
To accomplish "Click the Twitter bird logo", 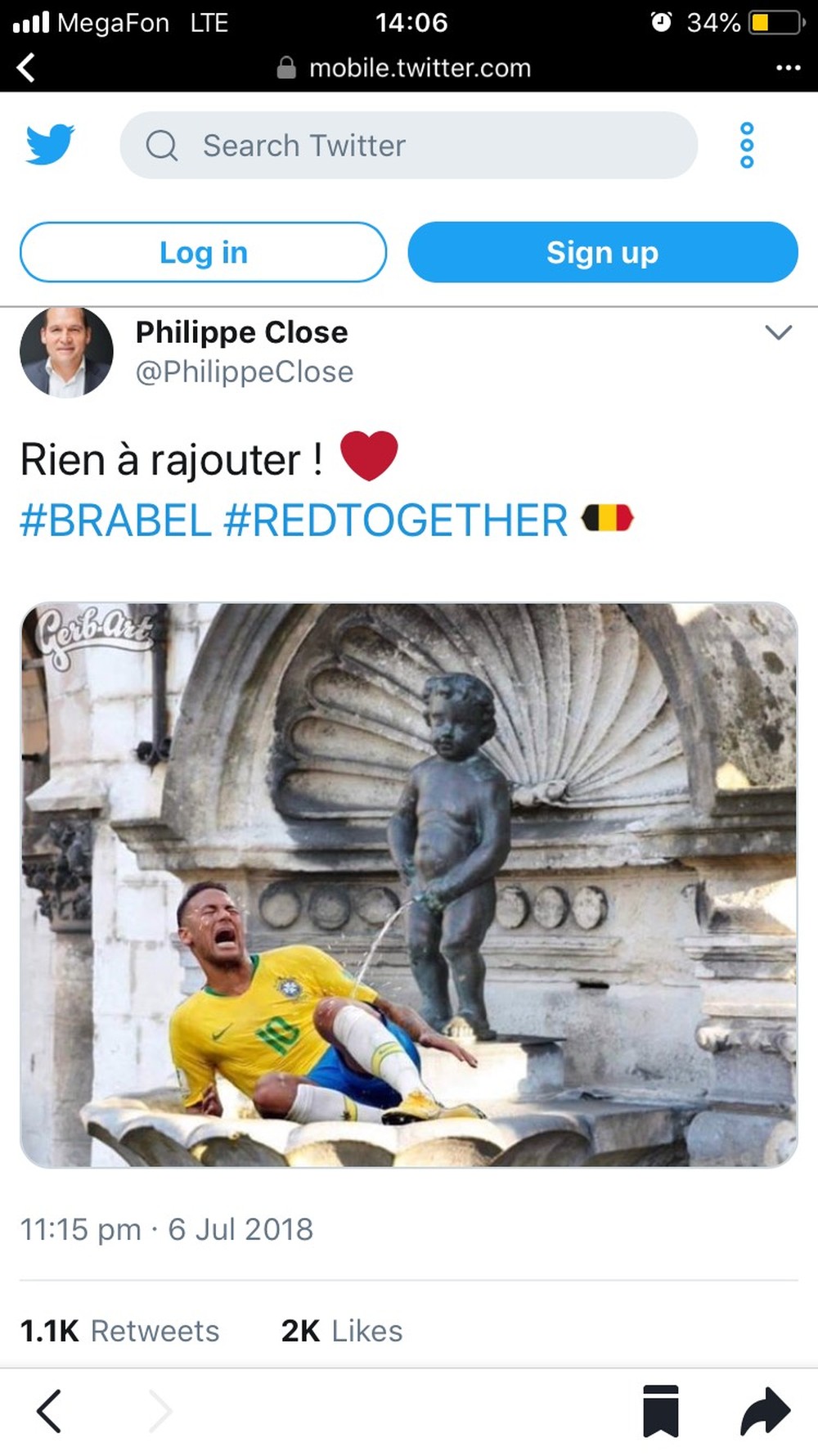I will pyautogui.click(x=50, y=145).
